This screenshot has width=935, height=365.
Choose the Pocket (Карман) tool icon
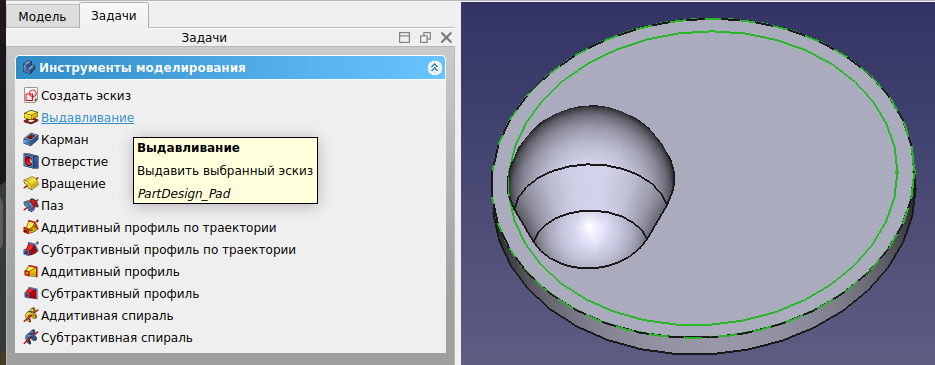pyautogui.click(x=30, y=140)
